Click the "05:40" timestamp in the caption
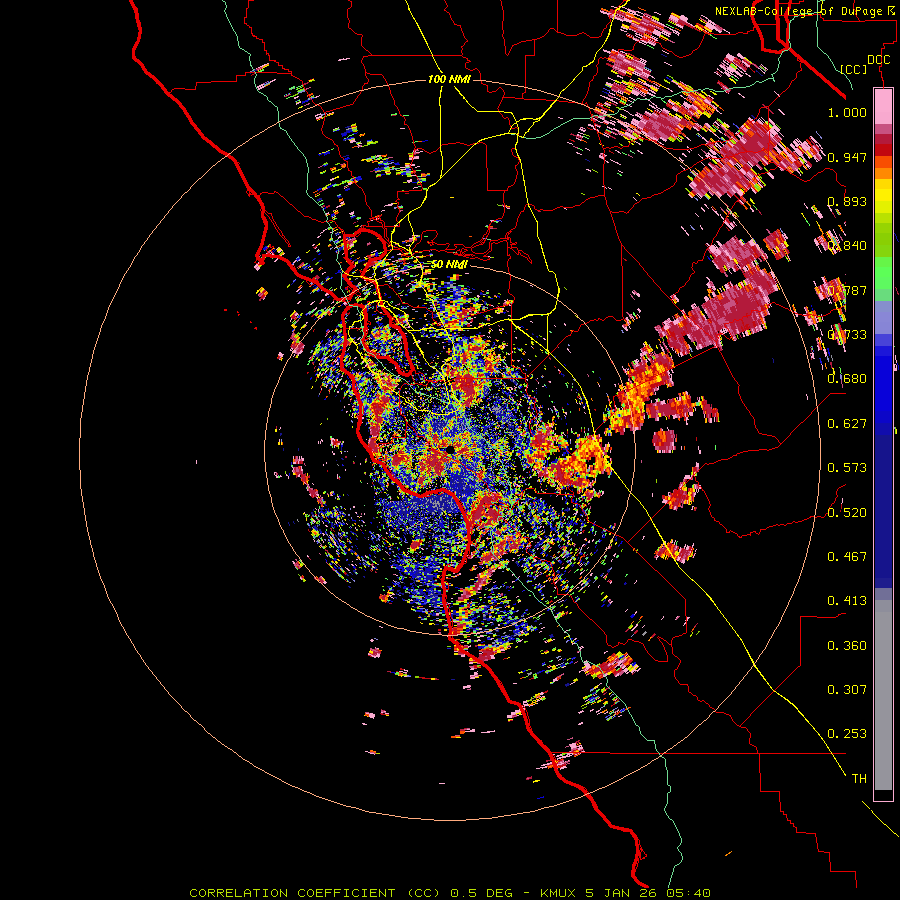The height and width of the screenshot is (900, 900). [x=688, y=893]
